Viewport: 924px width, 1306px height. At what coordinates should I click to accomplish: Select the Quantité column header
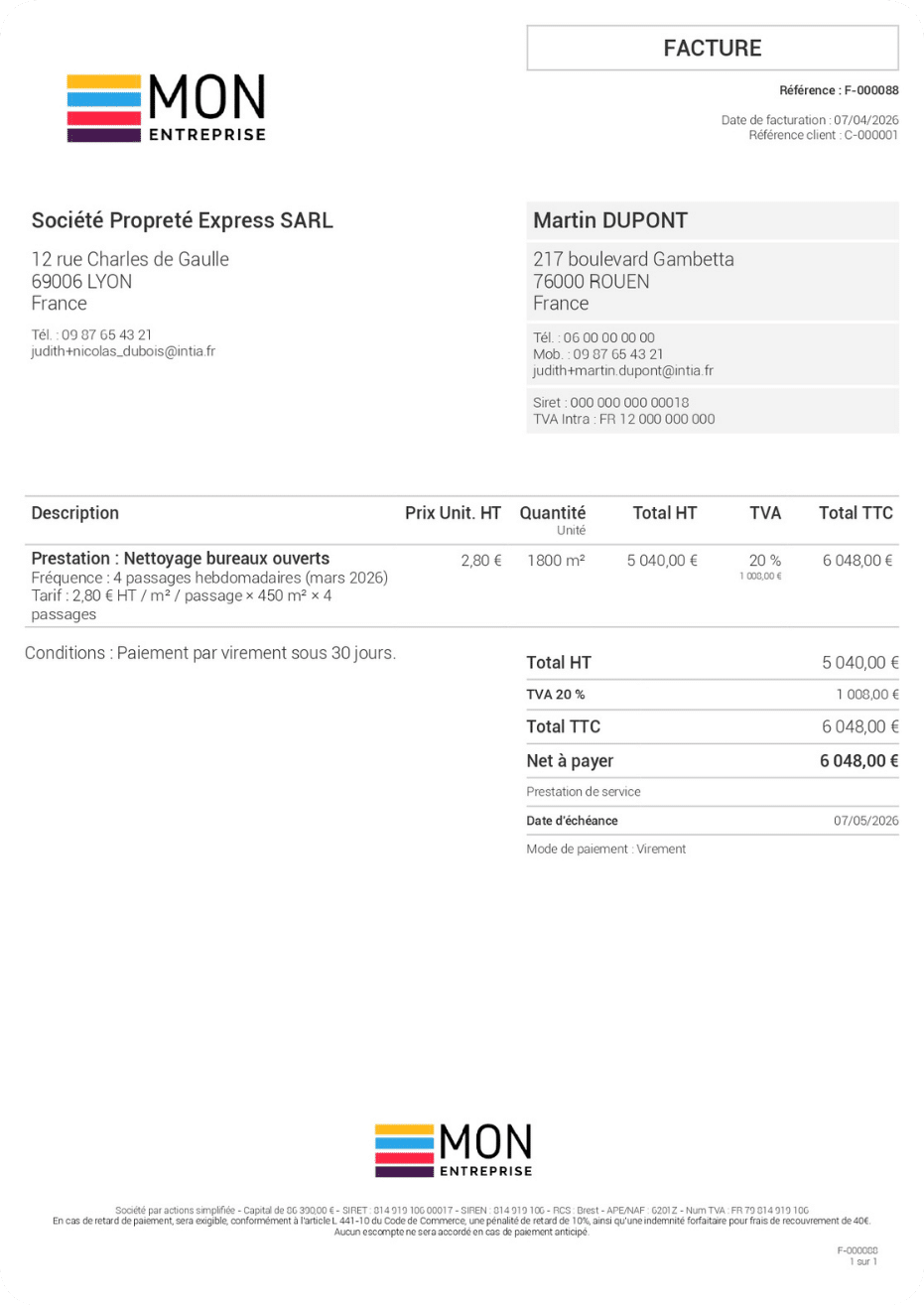(553, 513)
